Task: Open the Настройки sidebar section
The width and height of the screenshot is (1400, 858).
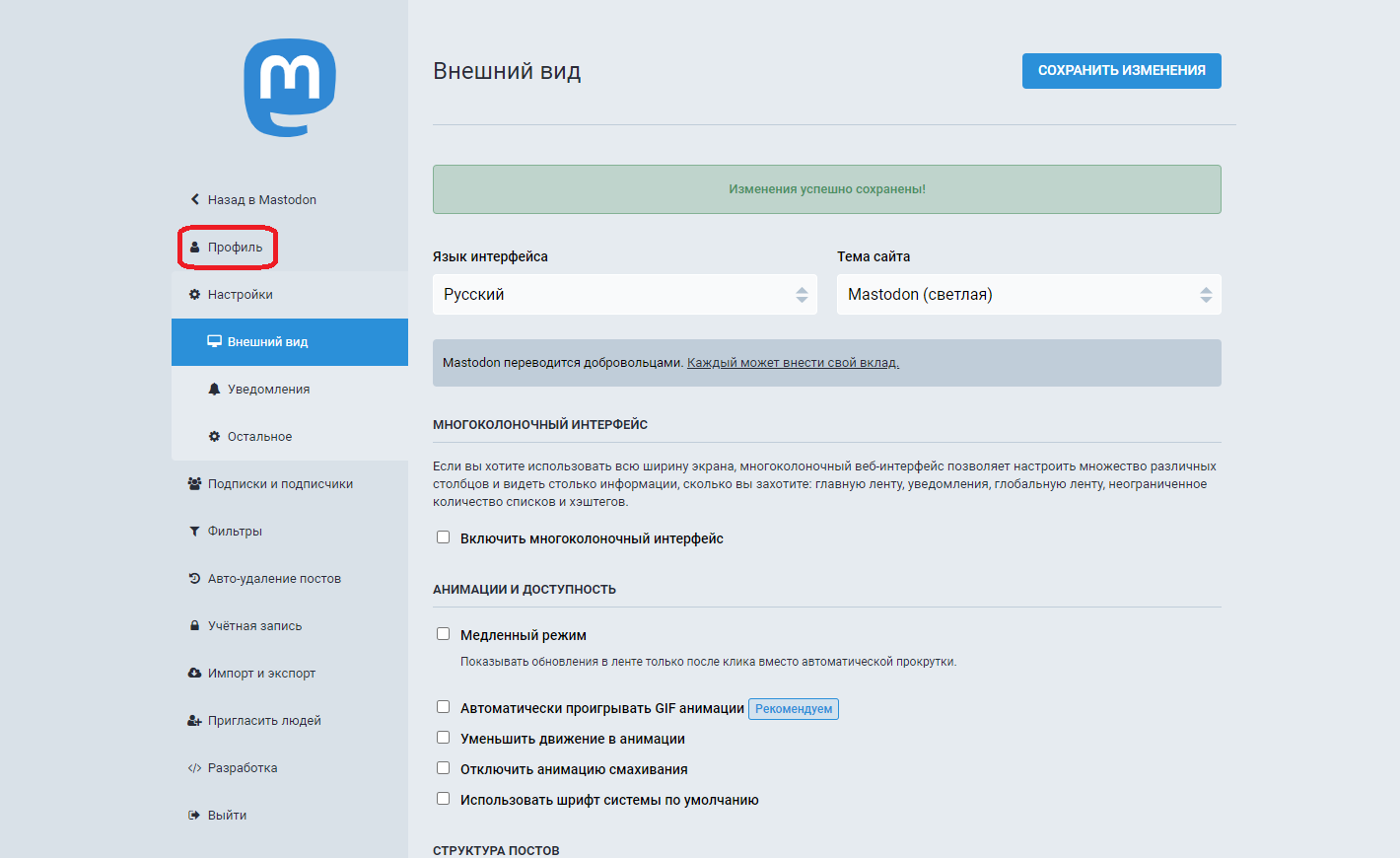Action: point(241,295)
